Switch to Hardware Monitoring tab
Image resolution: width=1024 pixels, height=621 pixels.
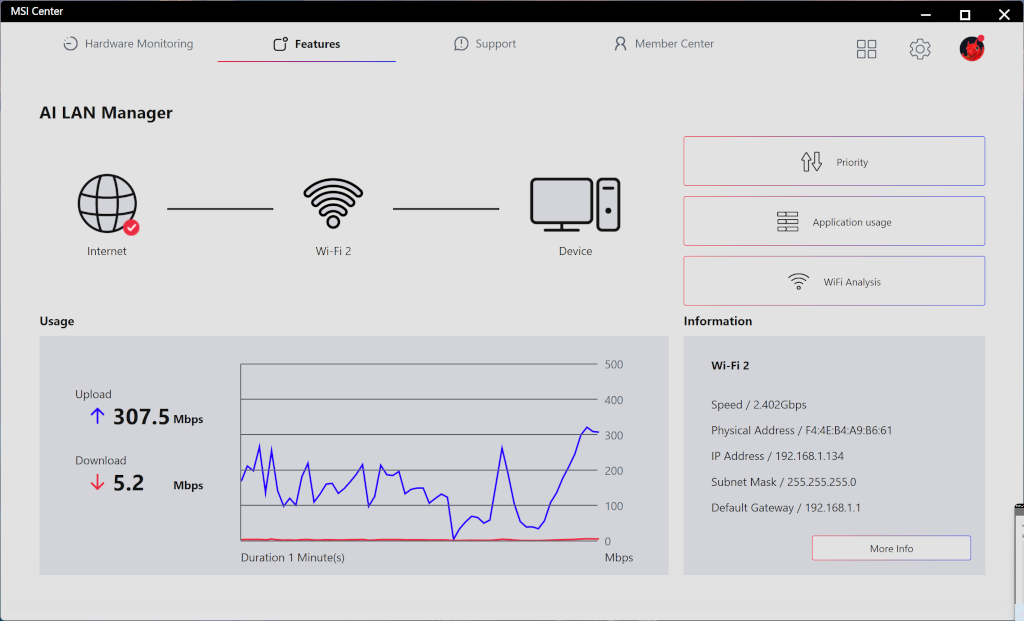(127, 44)
